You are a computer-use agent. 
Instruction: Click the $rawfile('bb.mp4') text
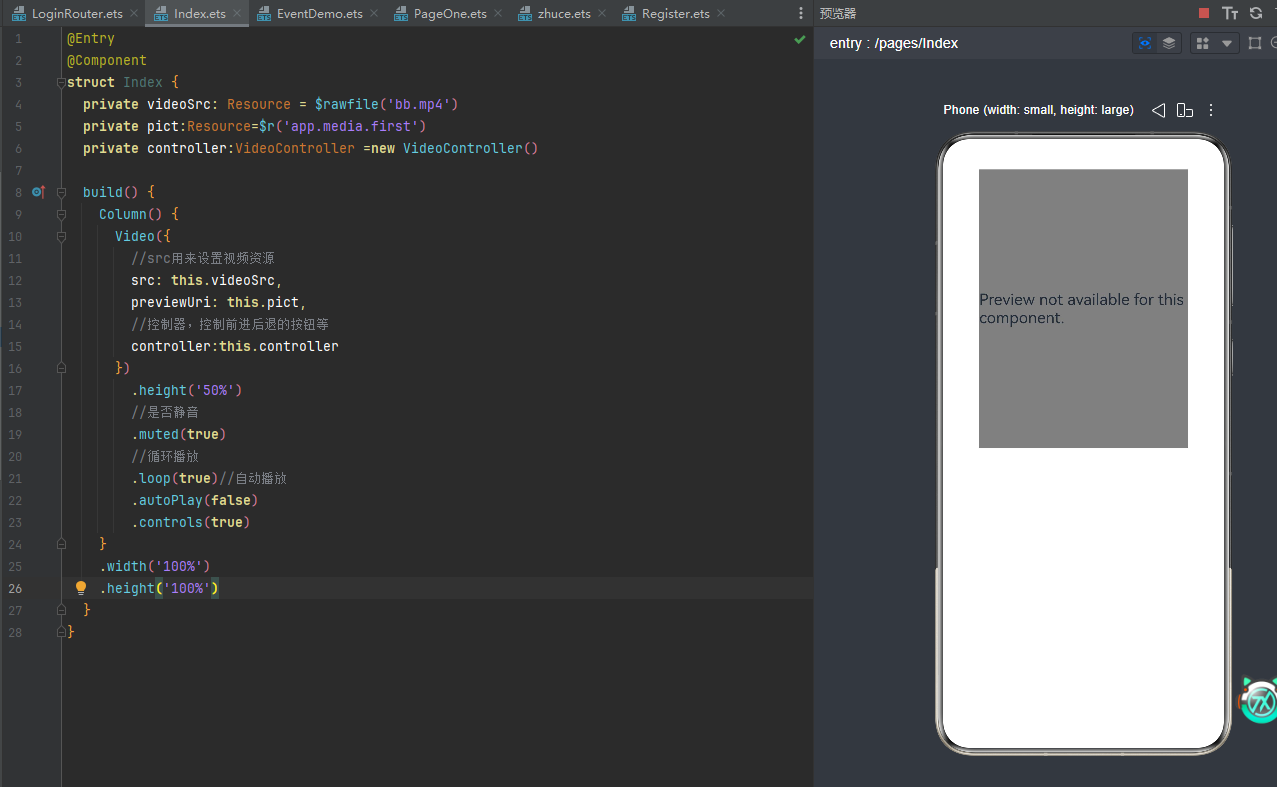(x=386, y=104)
